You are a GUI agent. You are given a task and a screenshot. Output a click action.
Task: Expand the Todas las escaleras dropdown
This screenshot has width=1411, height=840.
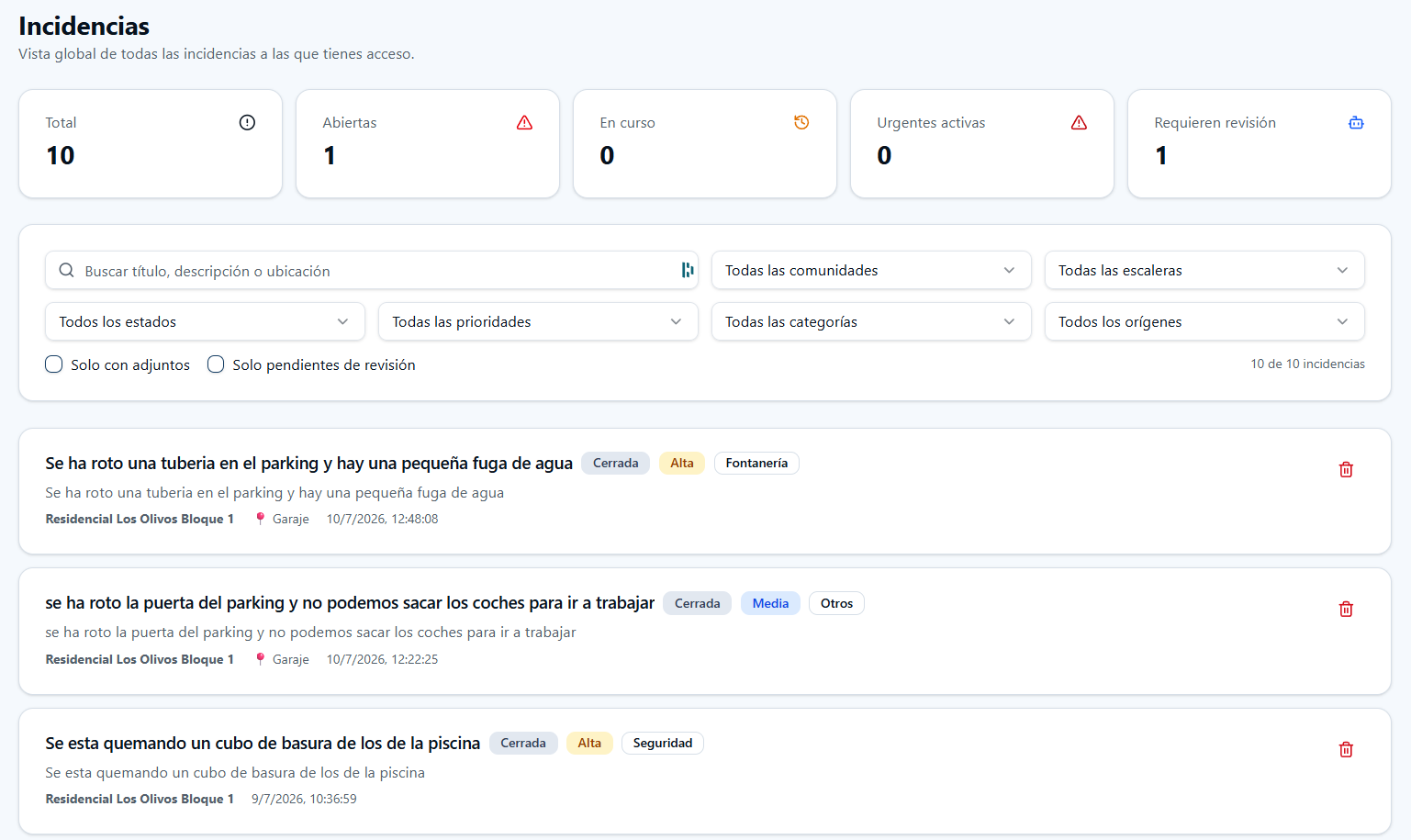coord(1204,270)
